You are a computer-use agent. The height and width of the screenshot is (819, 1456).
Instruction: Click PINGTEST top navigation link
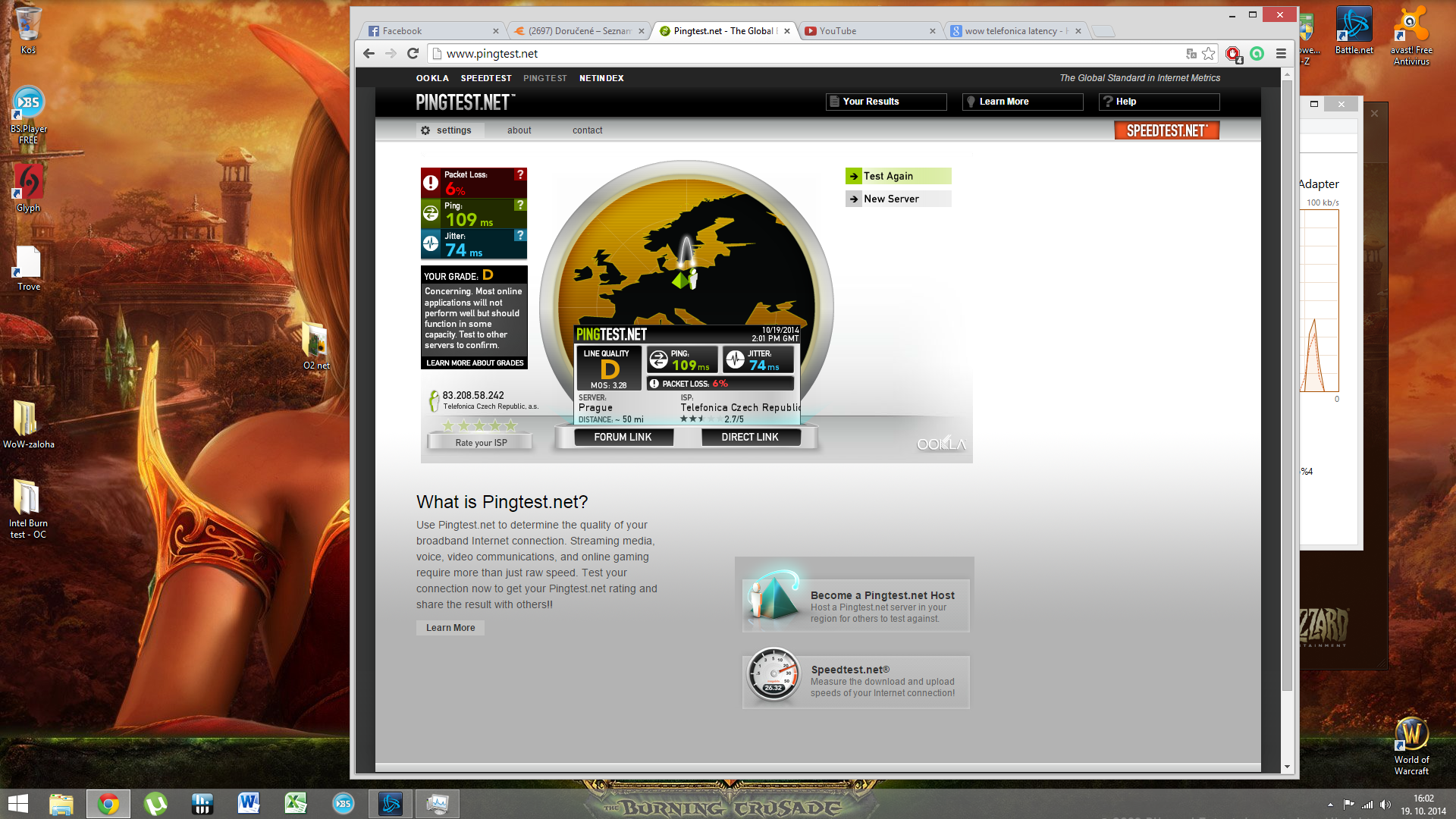544,78
